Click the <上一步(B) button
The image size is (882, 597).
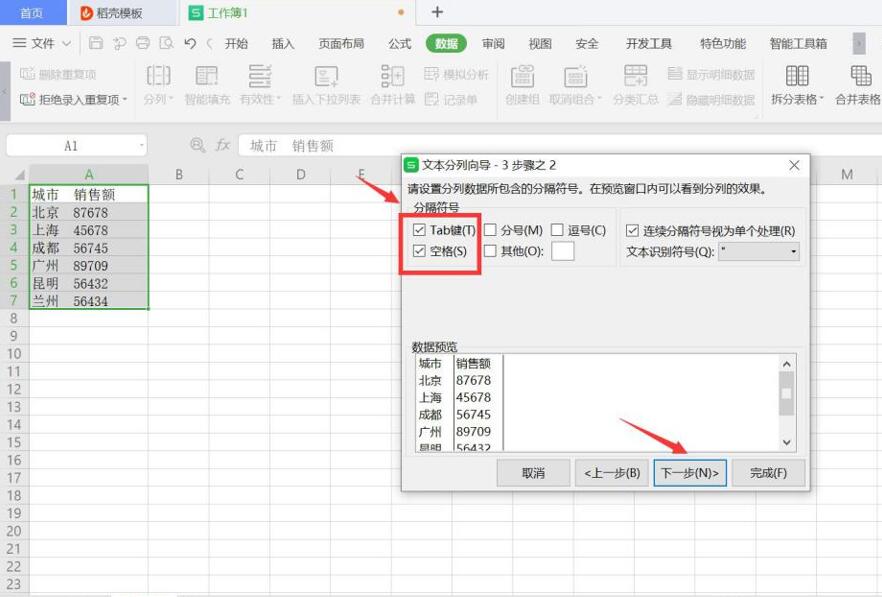click(612, 473)
